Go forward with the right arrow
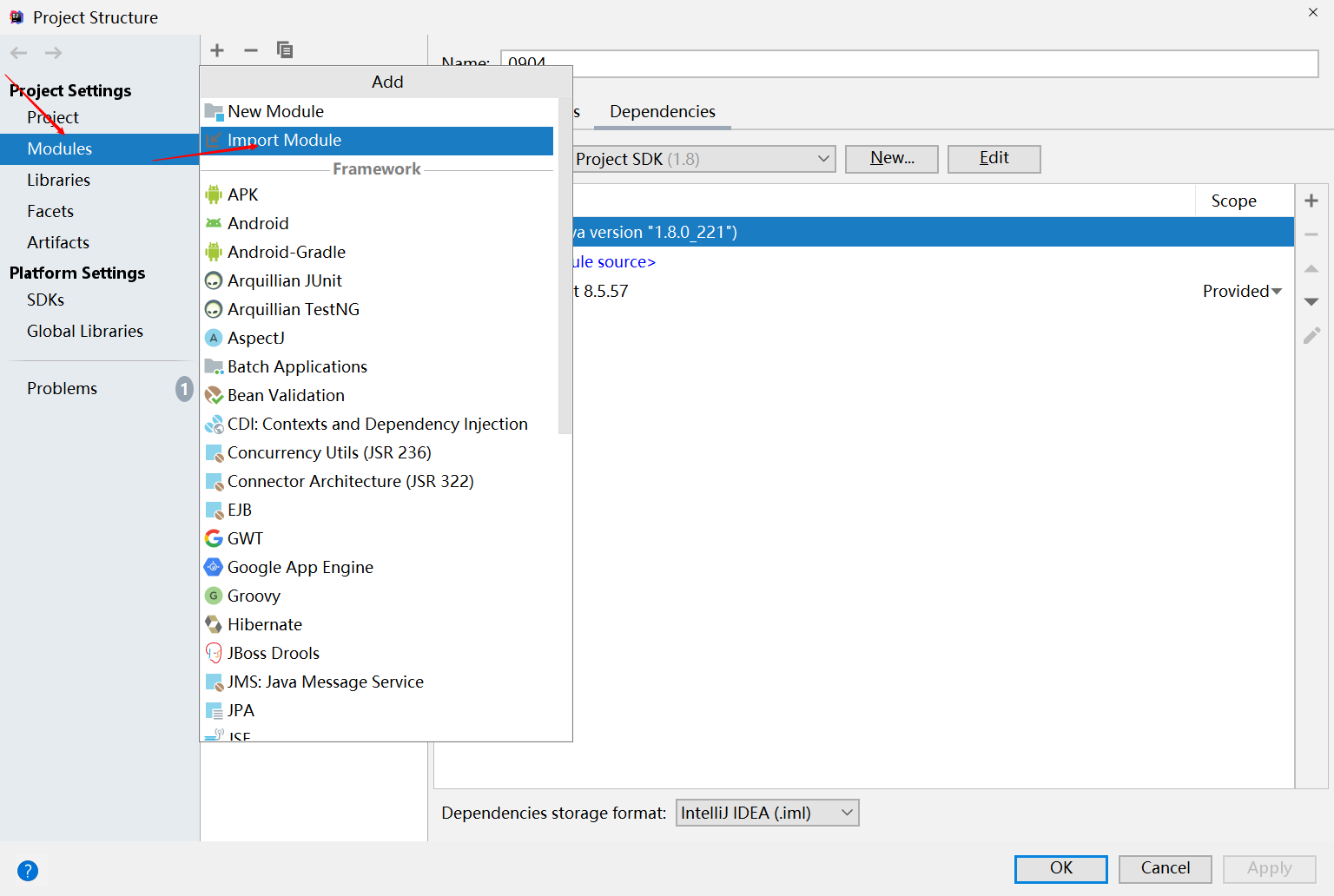Screen dimensions: 1334x896 tap(54, 53)
